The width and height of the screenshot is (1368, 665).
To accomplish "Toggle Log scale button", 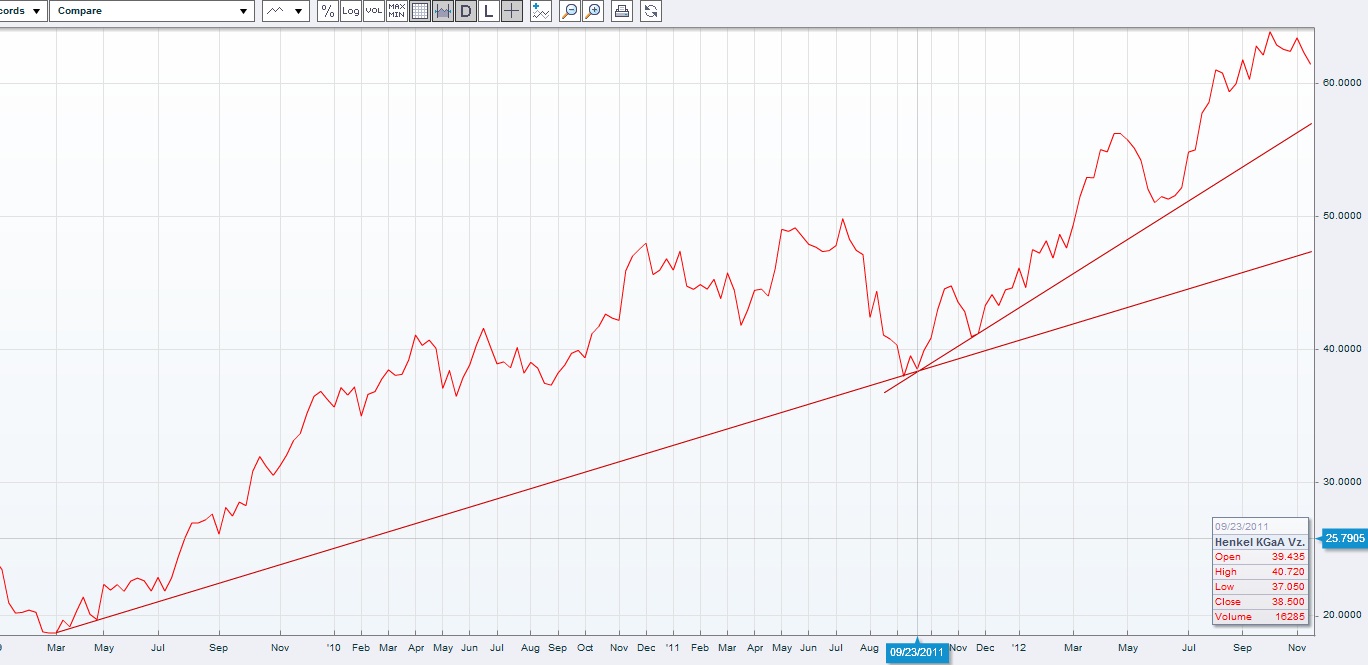I will click(350, 11).
